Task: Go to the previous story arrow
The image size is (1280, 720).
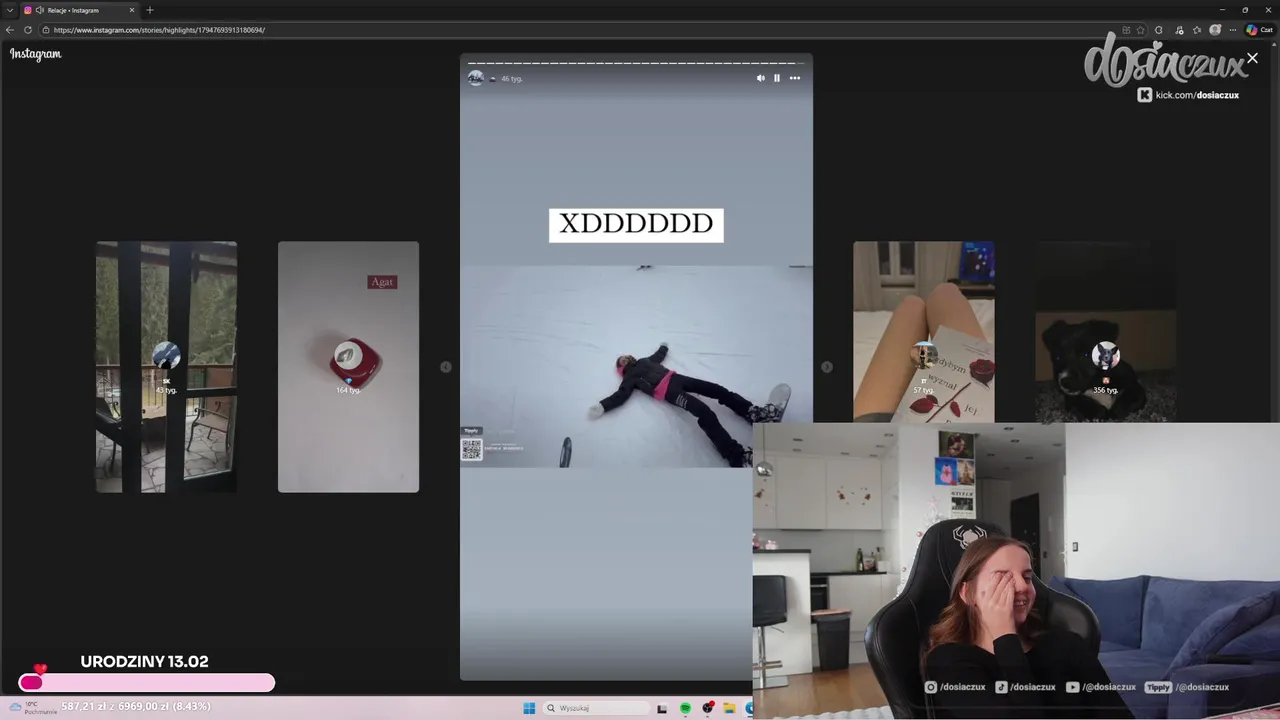Action: 446,367
